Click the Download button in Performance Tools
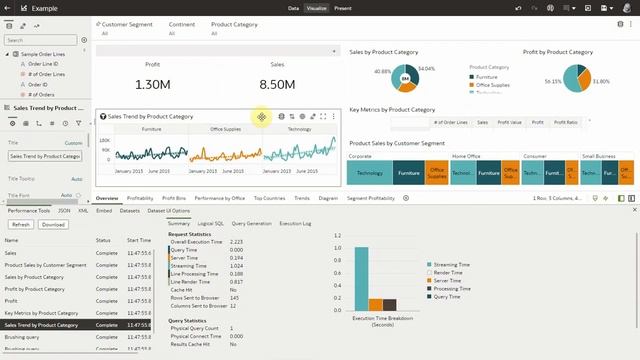 tap(53, 224)
